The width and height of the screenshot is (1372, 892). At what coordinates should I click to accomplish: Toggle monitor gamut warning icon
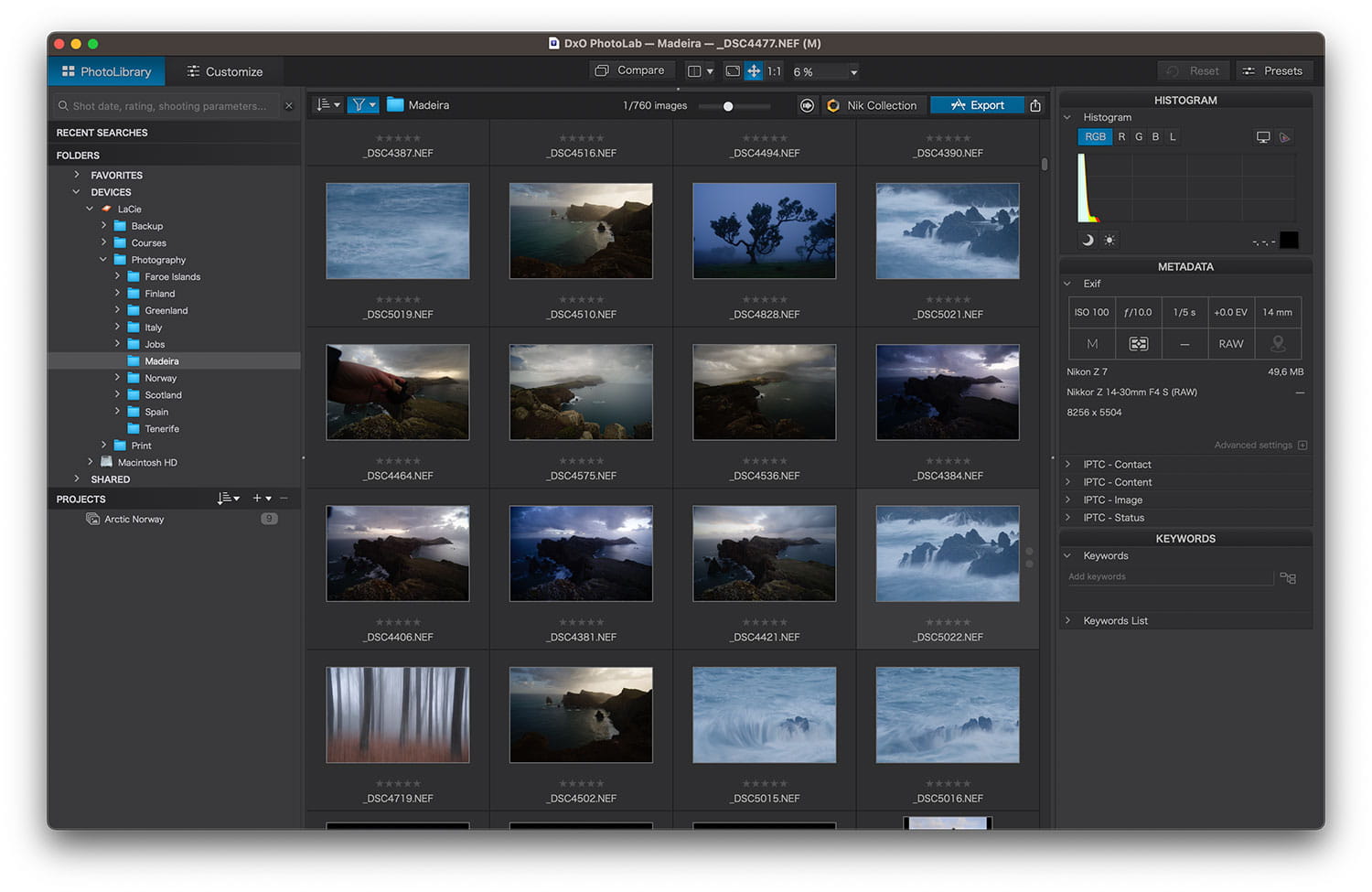coord(1263,137)
